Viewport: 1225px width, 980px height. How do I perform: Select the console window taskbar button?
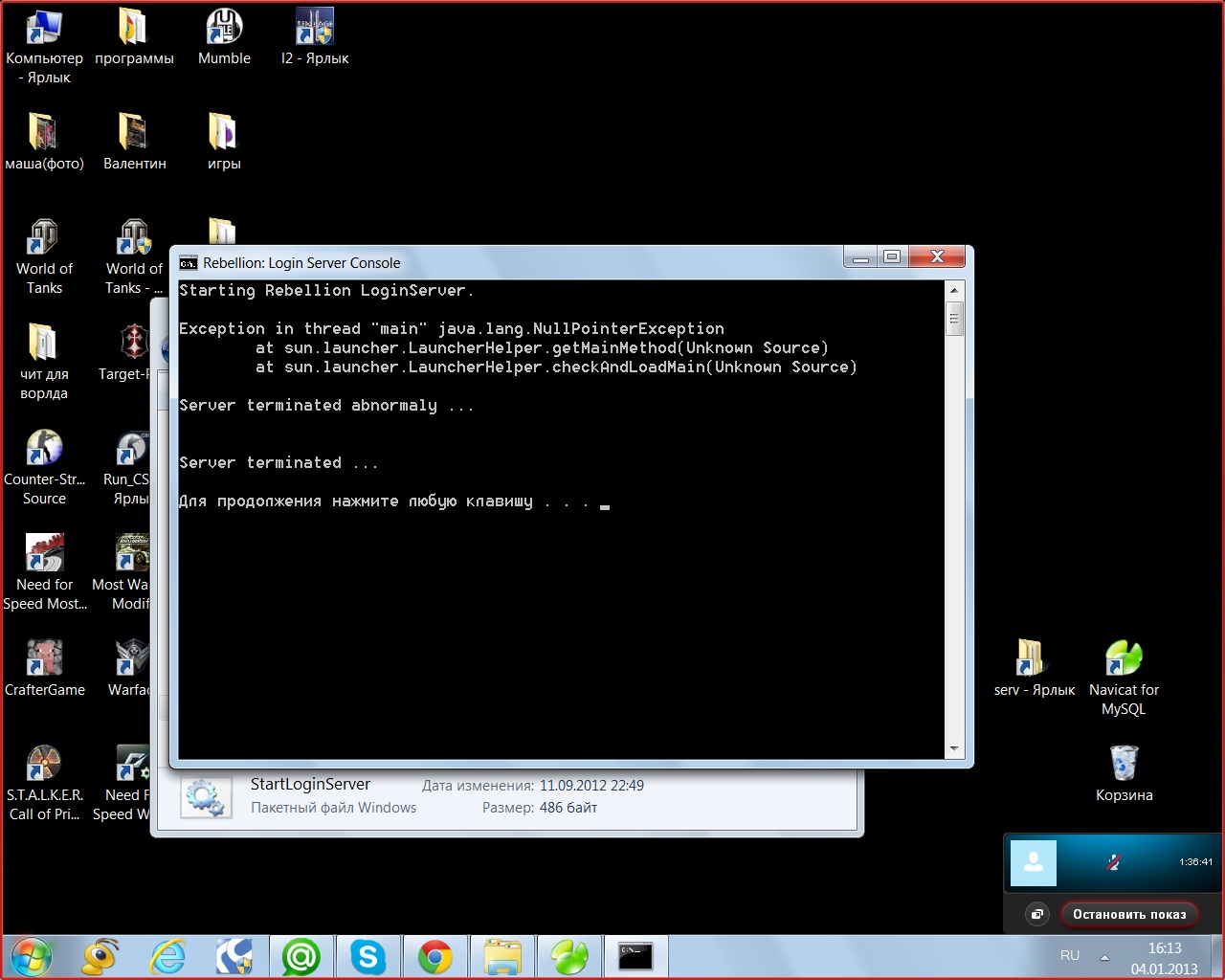pyautogui.click(x=635, y=956)
